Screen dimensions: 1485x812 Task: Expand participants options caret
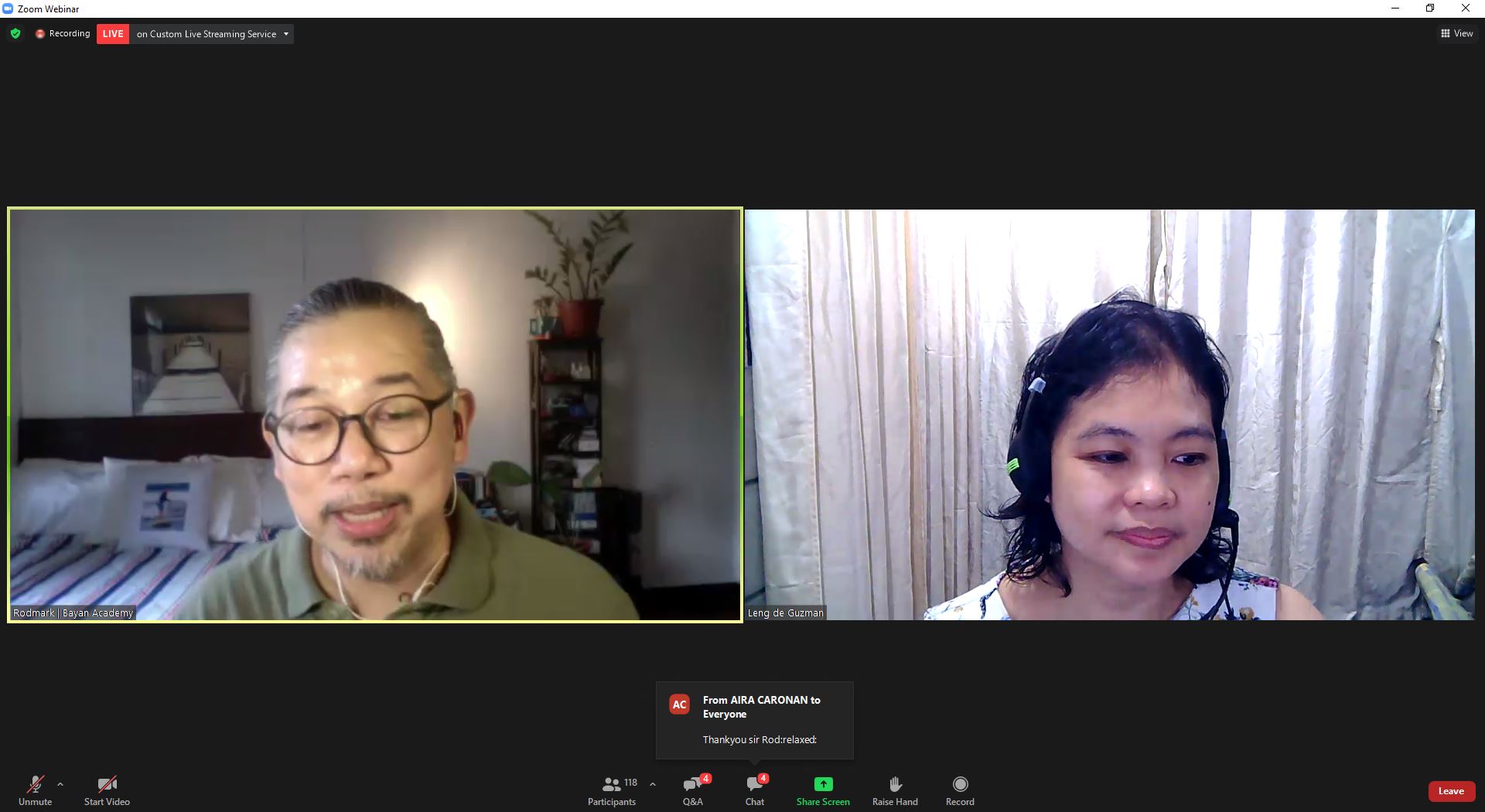[653, 784]
